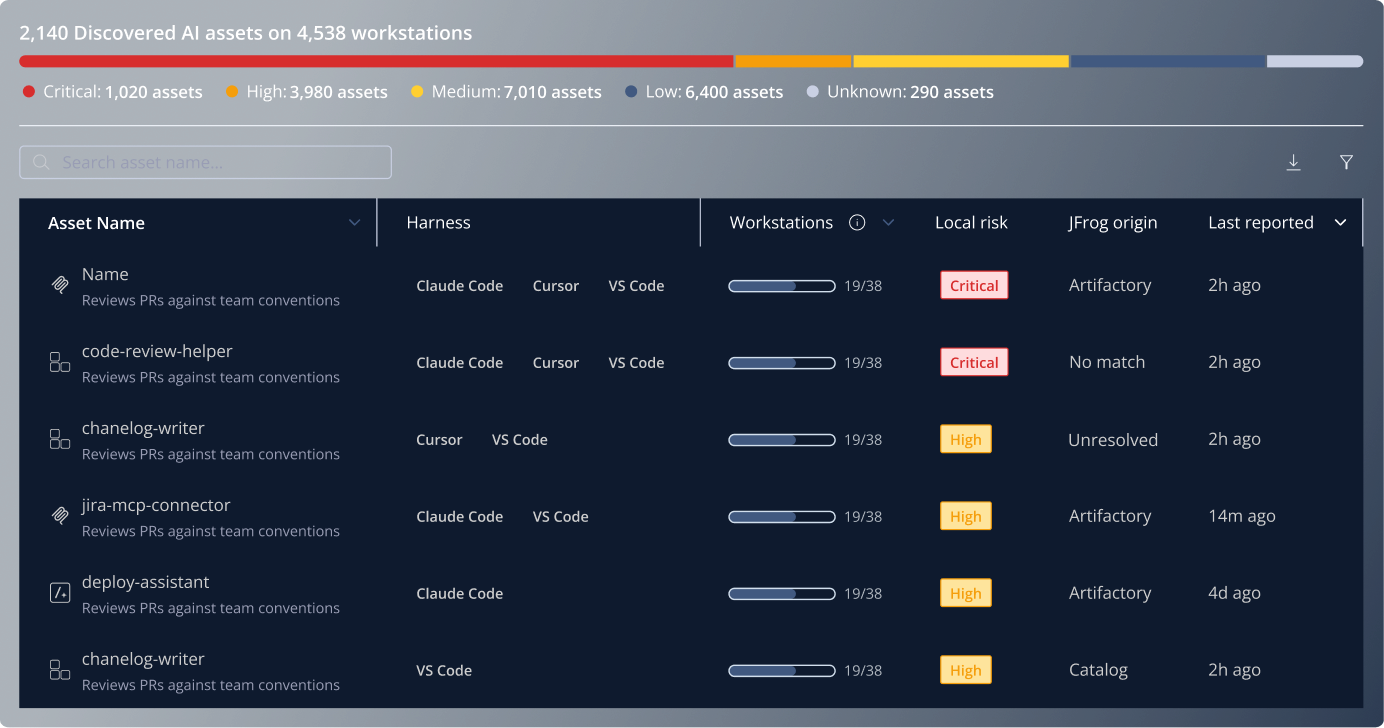Click the "Low: 6,400 assets" legend label
This screenshot has width=1384, height=728.
714,92
